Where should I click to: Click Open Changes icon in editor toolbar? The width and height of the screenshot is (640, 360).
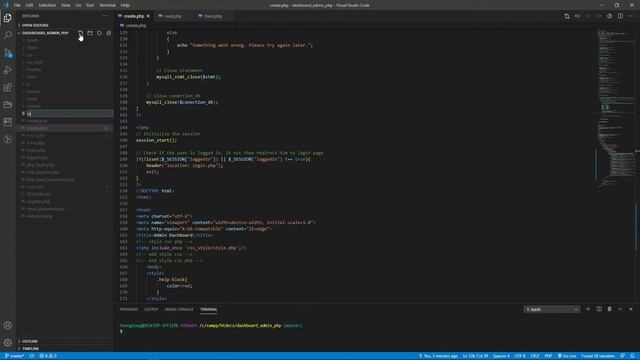(x=567, y=16)
